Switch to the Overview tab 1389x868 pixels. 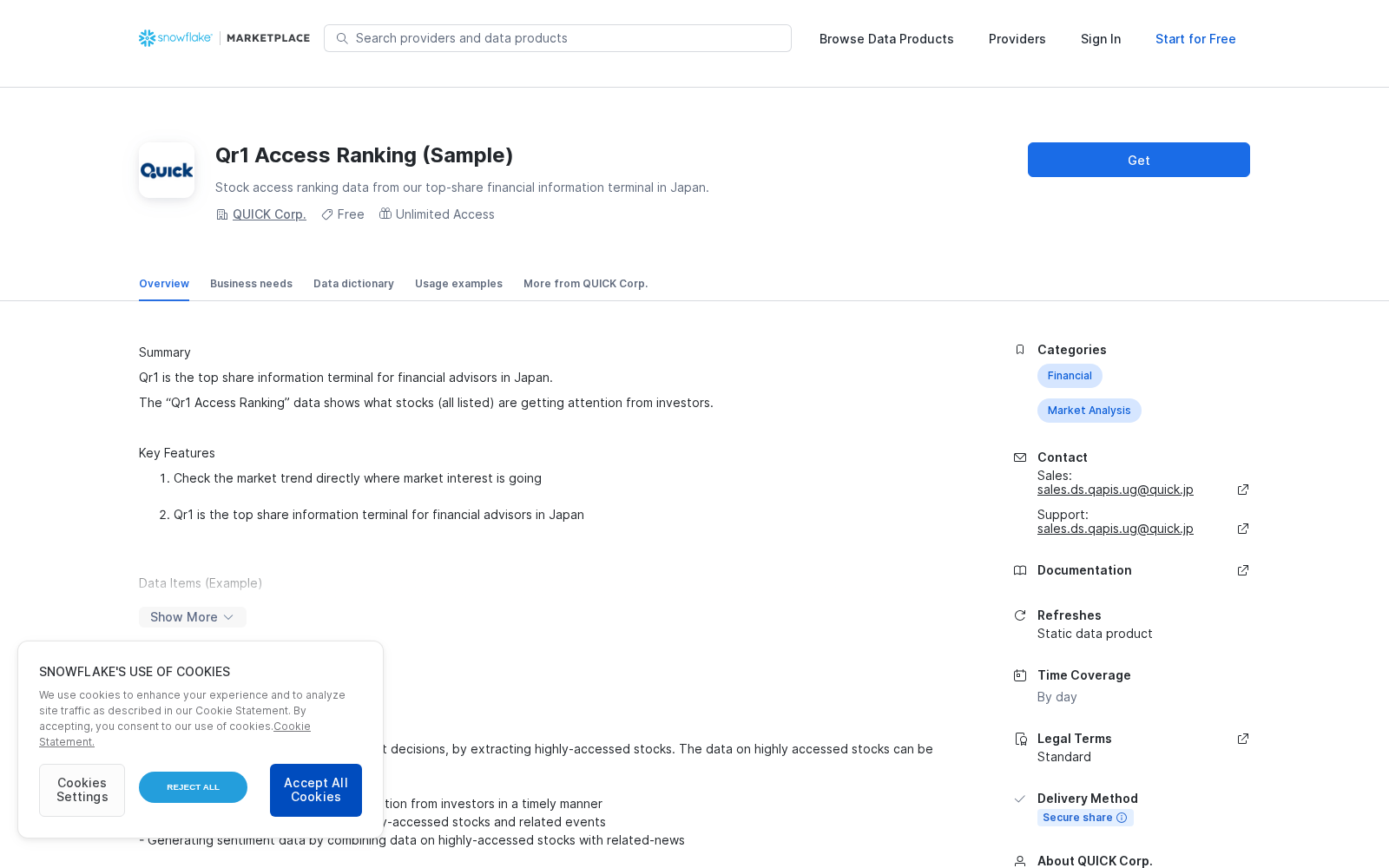[164, 284]
